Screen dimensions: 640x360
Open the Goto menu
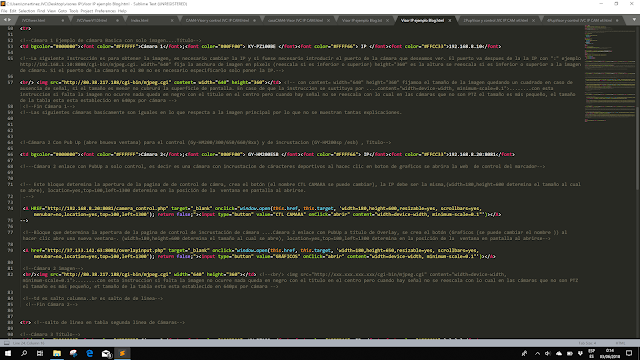point(62,11)
